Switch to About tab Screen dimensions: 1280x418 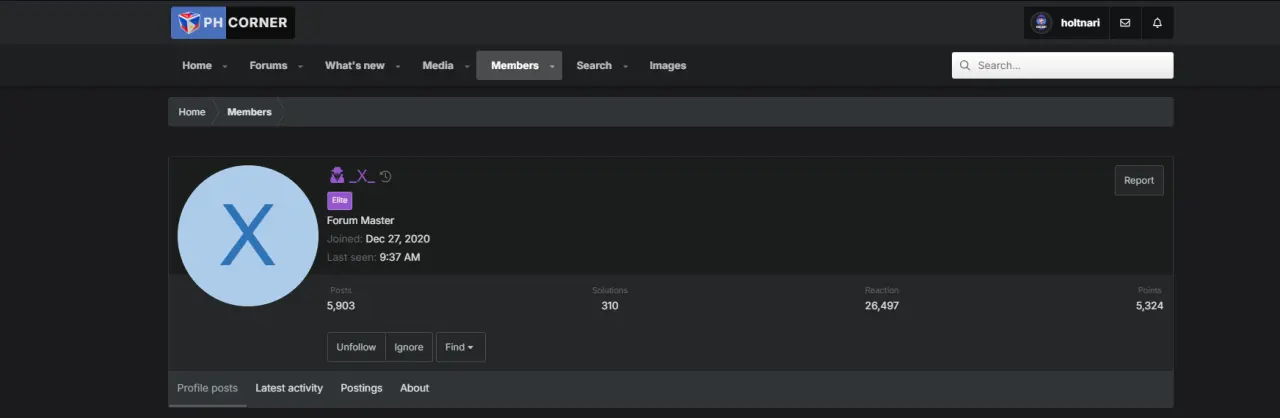[414, 388]
